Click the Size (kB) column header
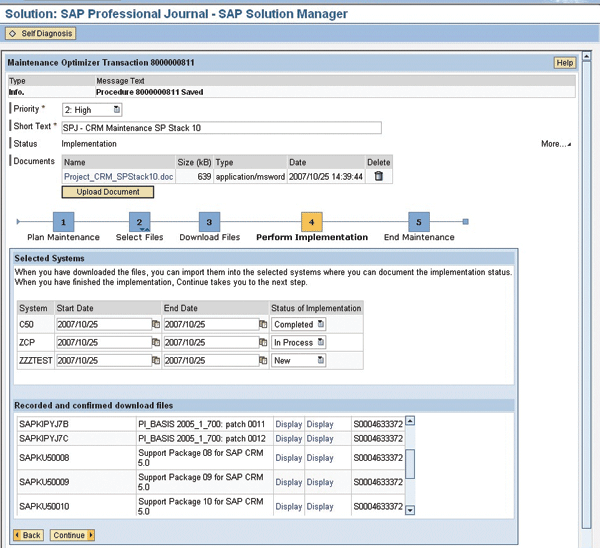 [x=194, y=162]
